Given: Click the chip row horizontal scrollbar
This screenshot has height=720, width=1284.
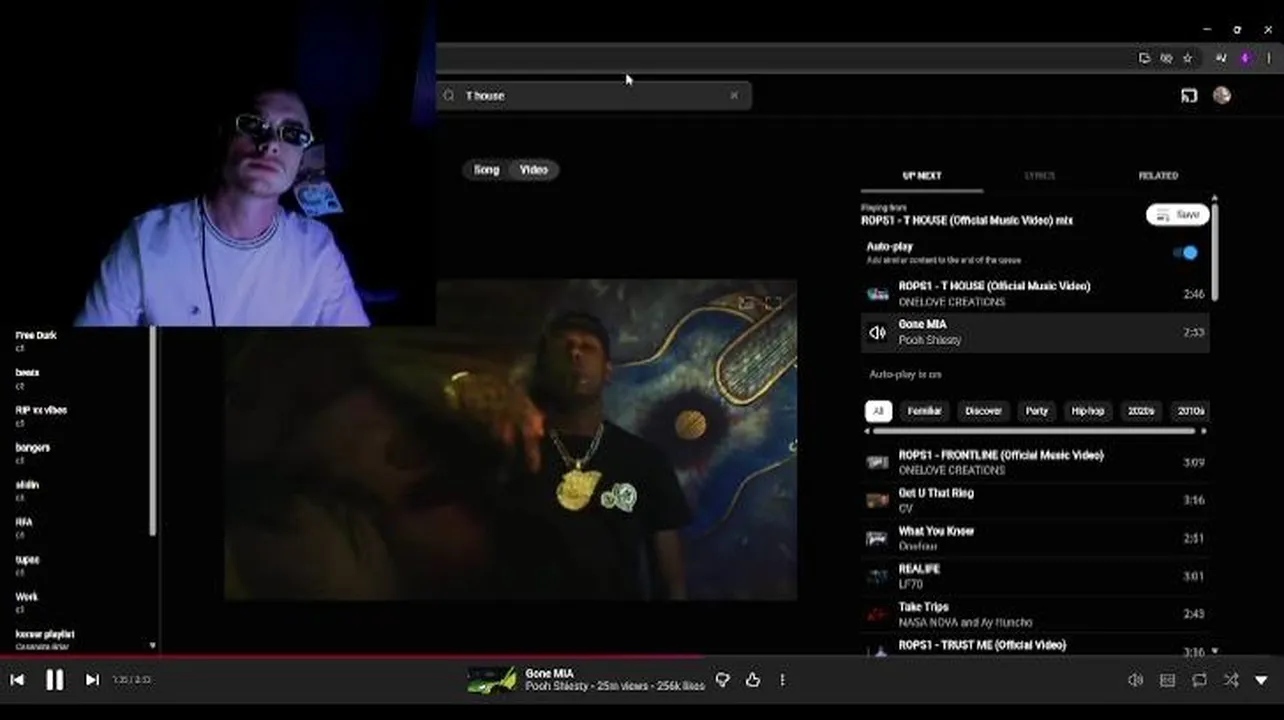Looking at the screenshot, I should pyautogui.click(x=1034, y=431).
